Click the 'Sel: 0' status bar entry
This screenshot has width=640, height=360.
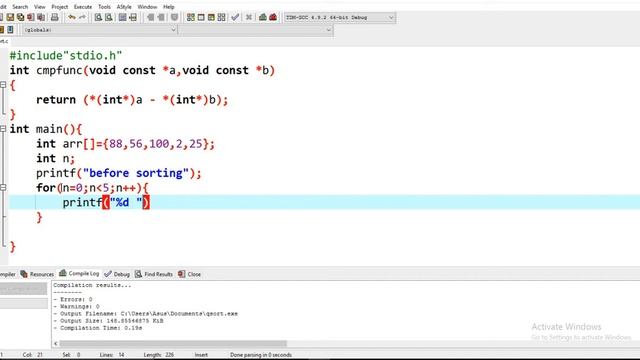click(71, 355)
